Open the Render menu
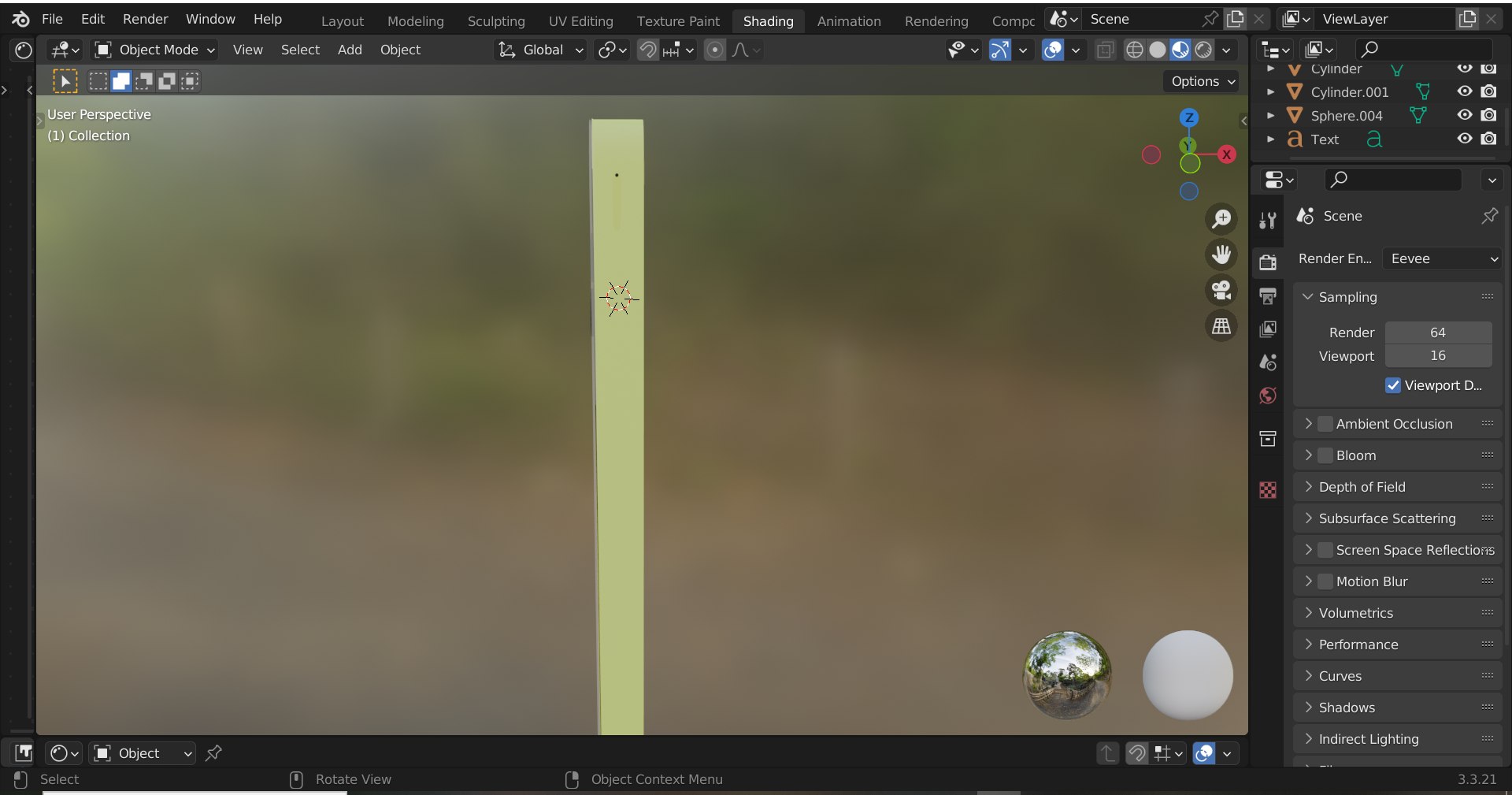Screen dimensions: 1512x795 (x=145, y=19)
